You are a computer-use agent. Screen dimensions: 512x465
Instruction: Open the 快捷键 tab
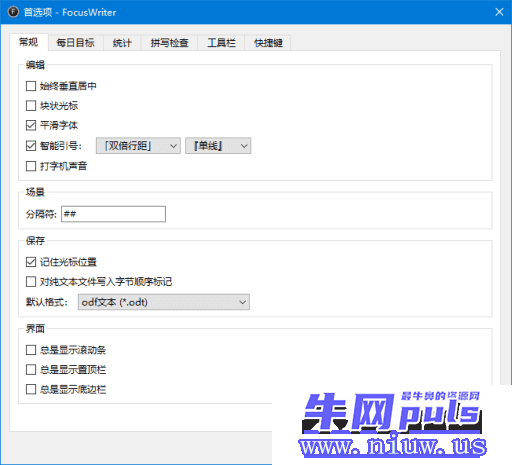point(268,43)
